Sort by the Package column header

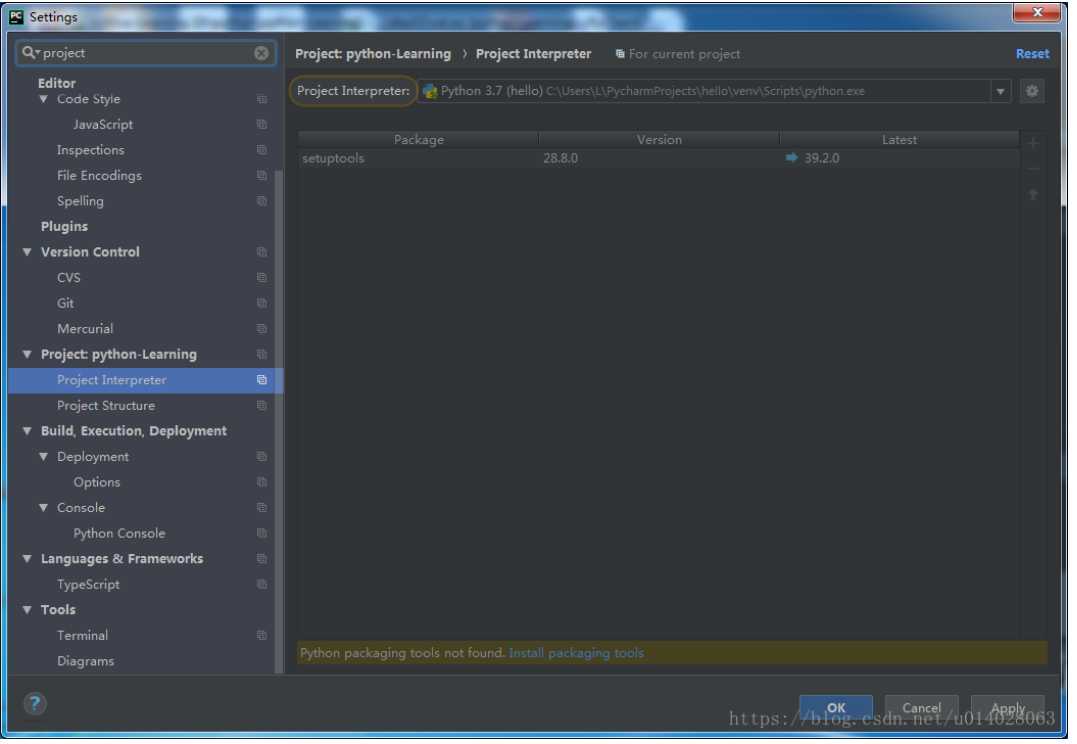[418, 139]
